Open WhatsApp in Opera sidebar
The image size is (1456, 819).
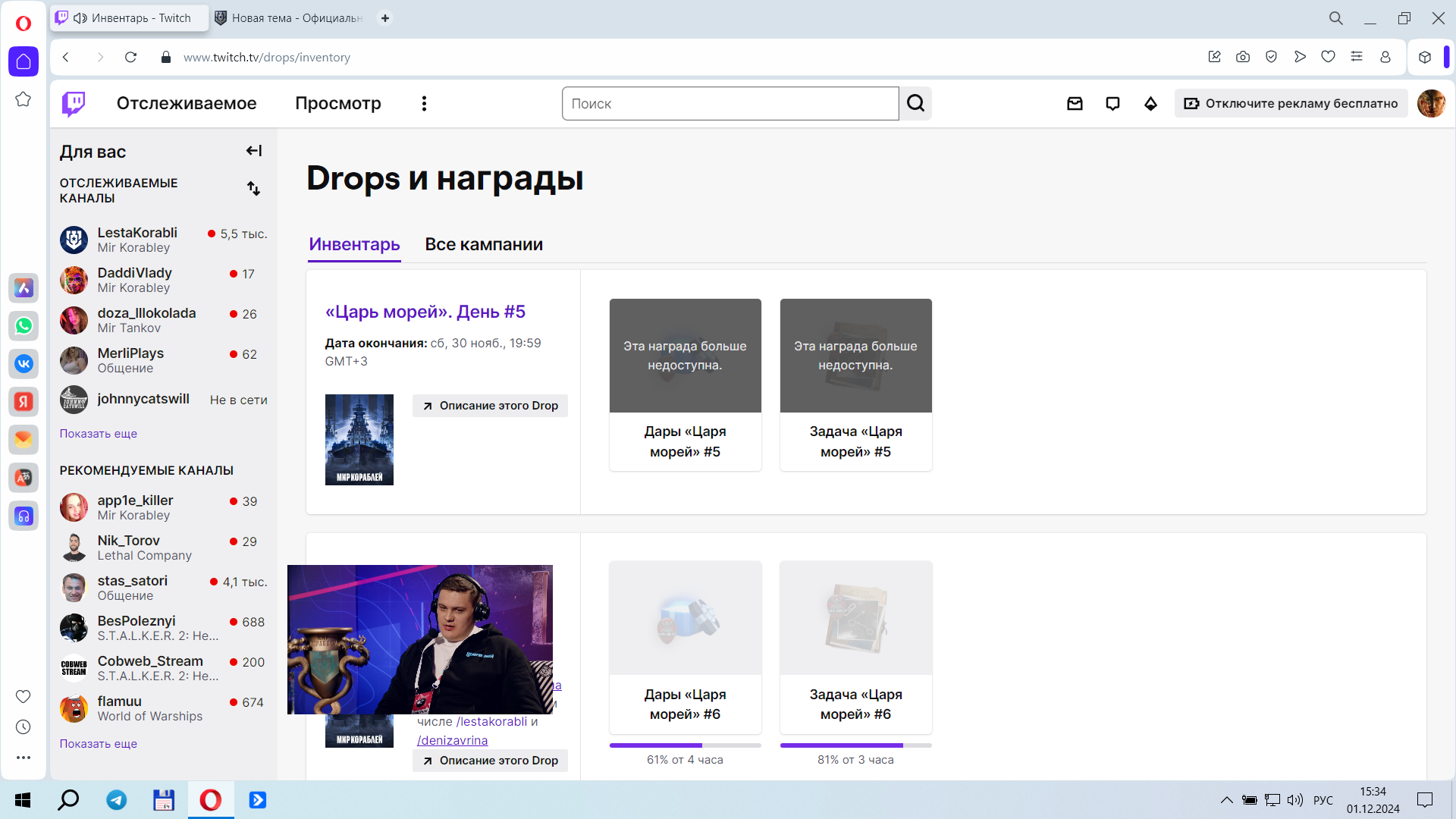(x=24, y=326)
